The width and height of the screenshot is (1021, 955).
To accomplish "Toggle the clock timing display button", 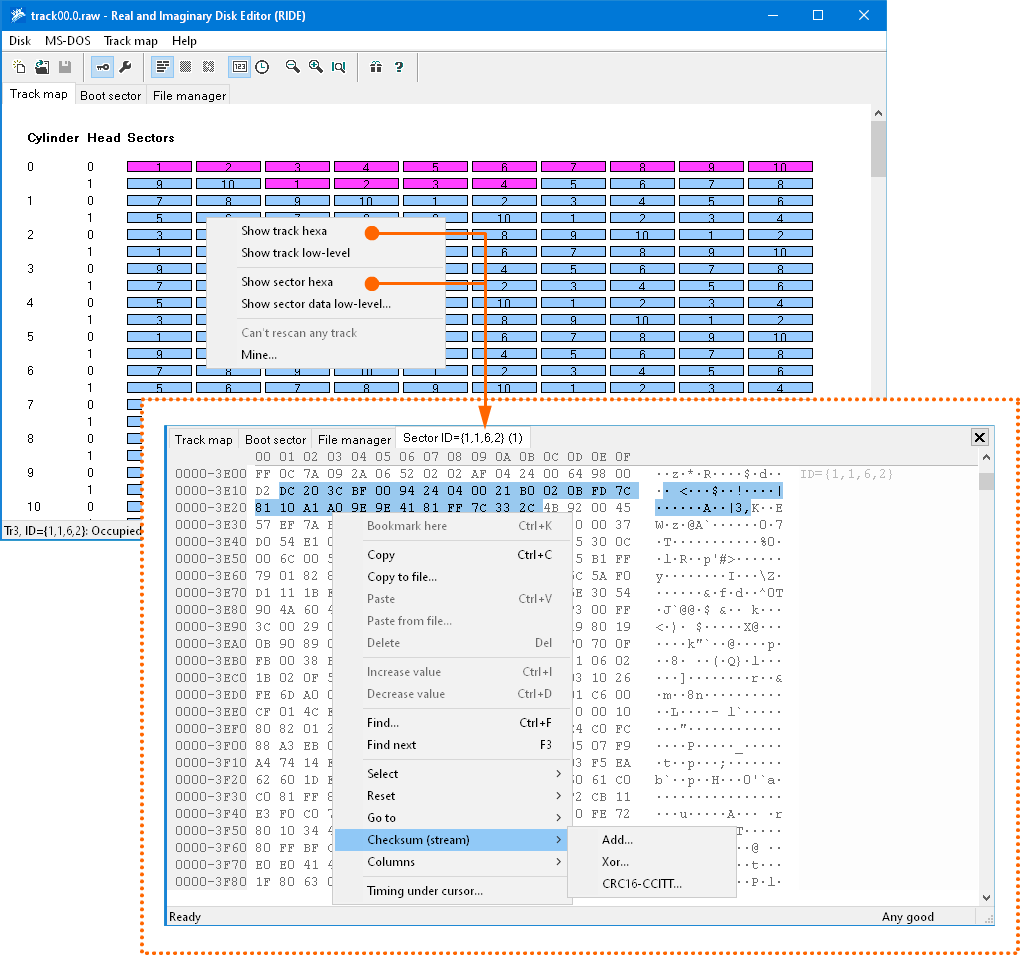I will (x=262, y=67).
